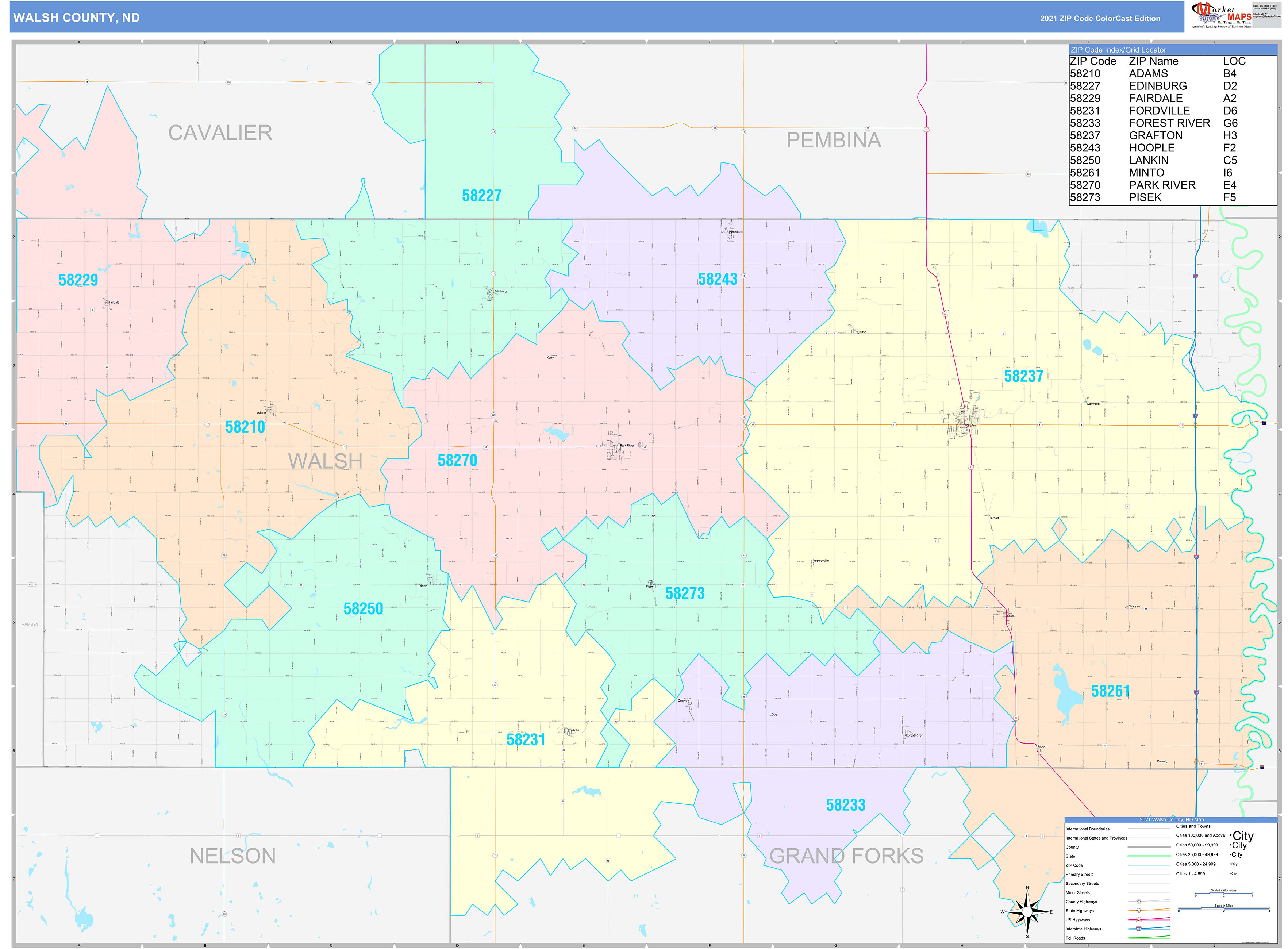
Task: Click the Veseleyville town label
Action: pos(821,561)
